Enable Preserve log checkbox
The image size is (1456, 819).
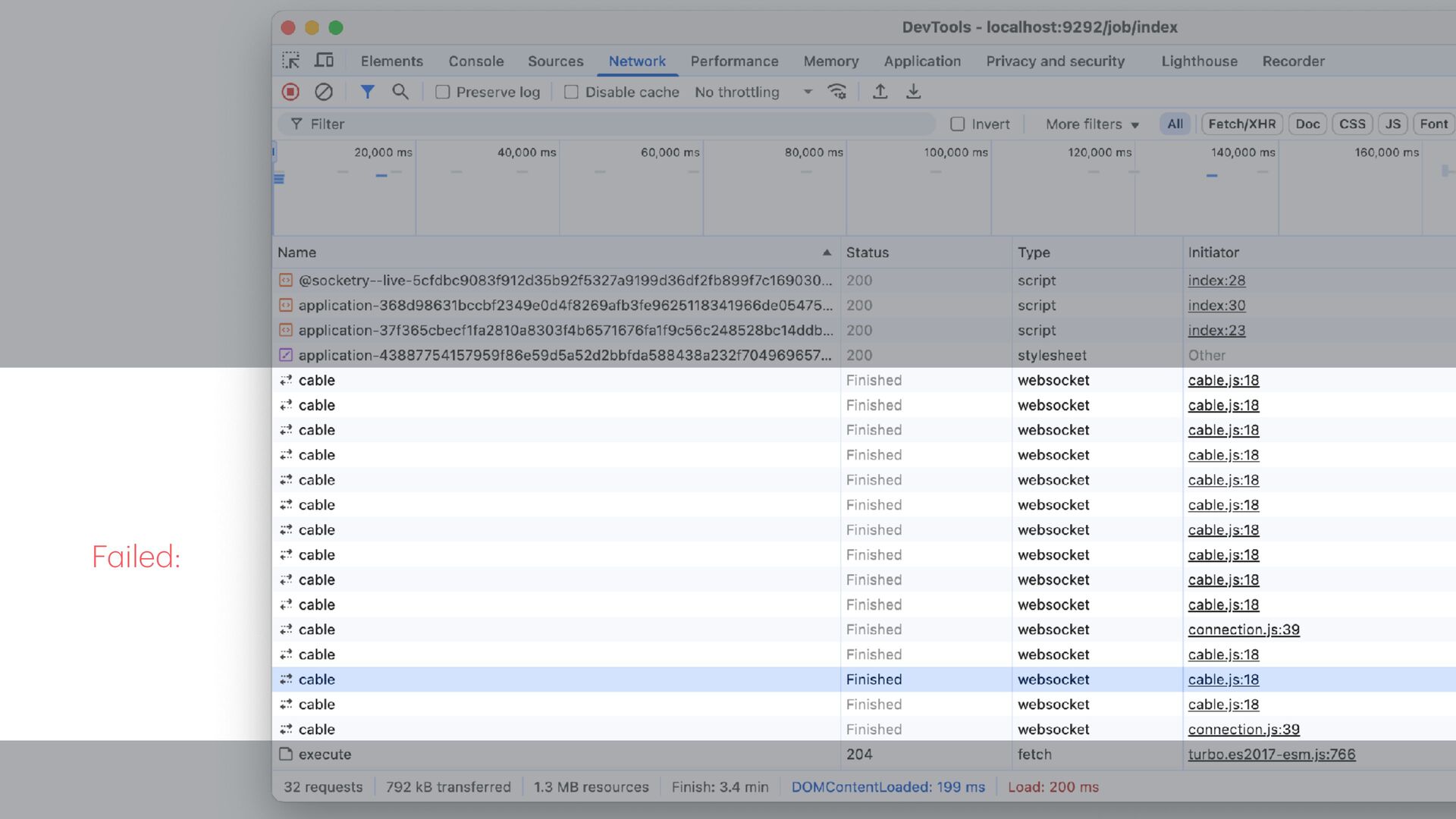pyautogui.click(x=443, y=92)
